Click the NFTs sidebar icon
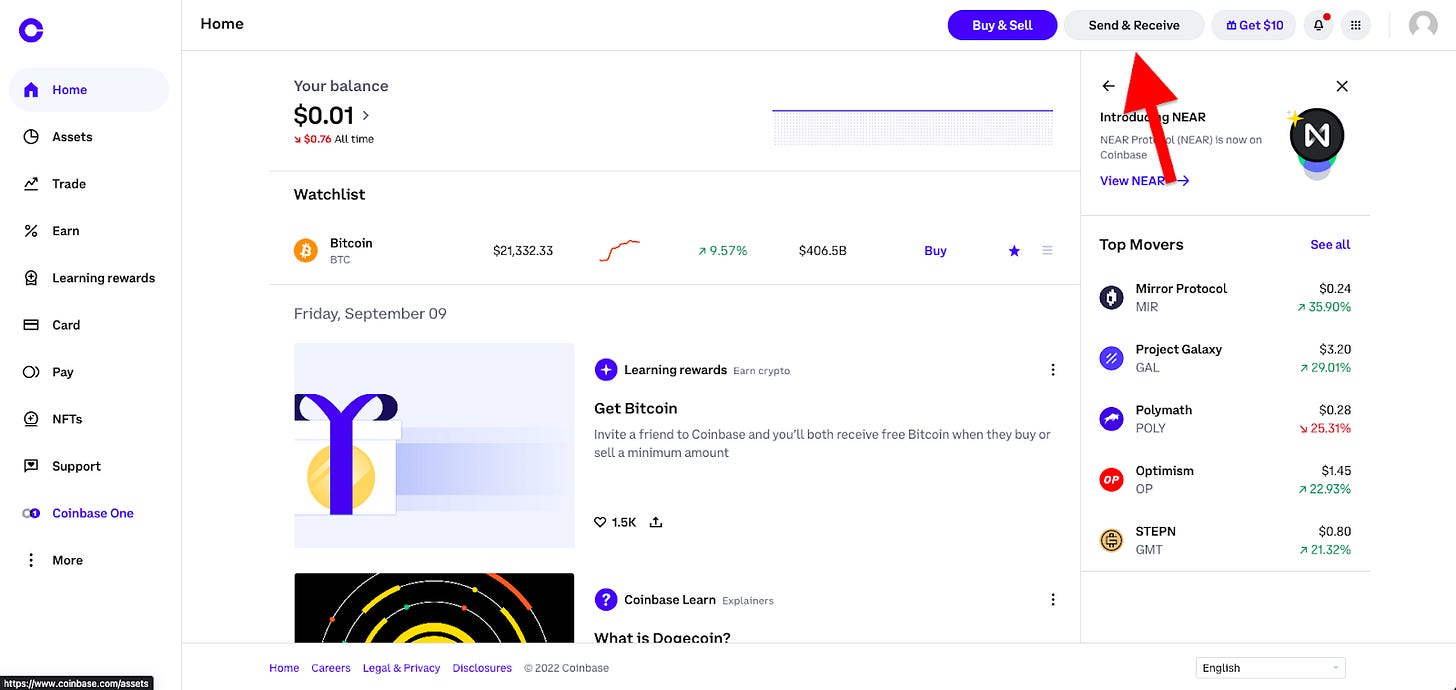This screenshot has width=1456, height=690. click(31, 419)
